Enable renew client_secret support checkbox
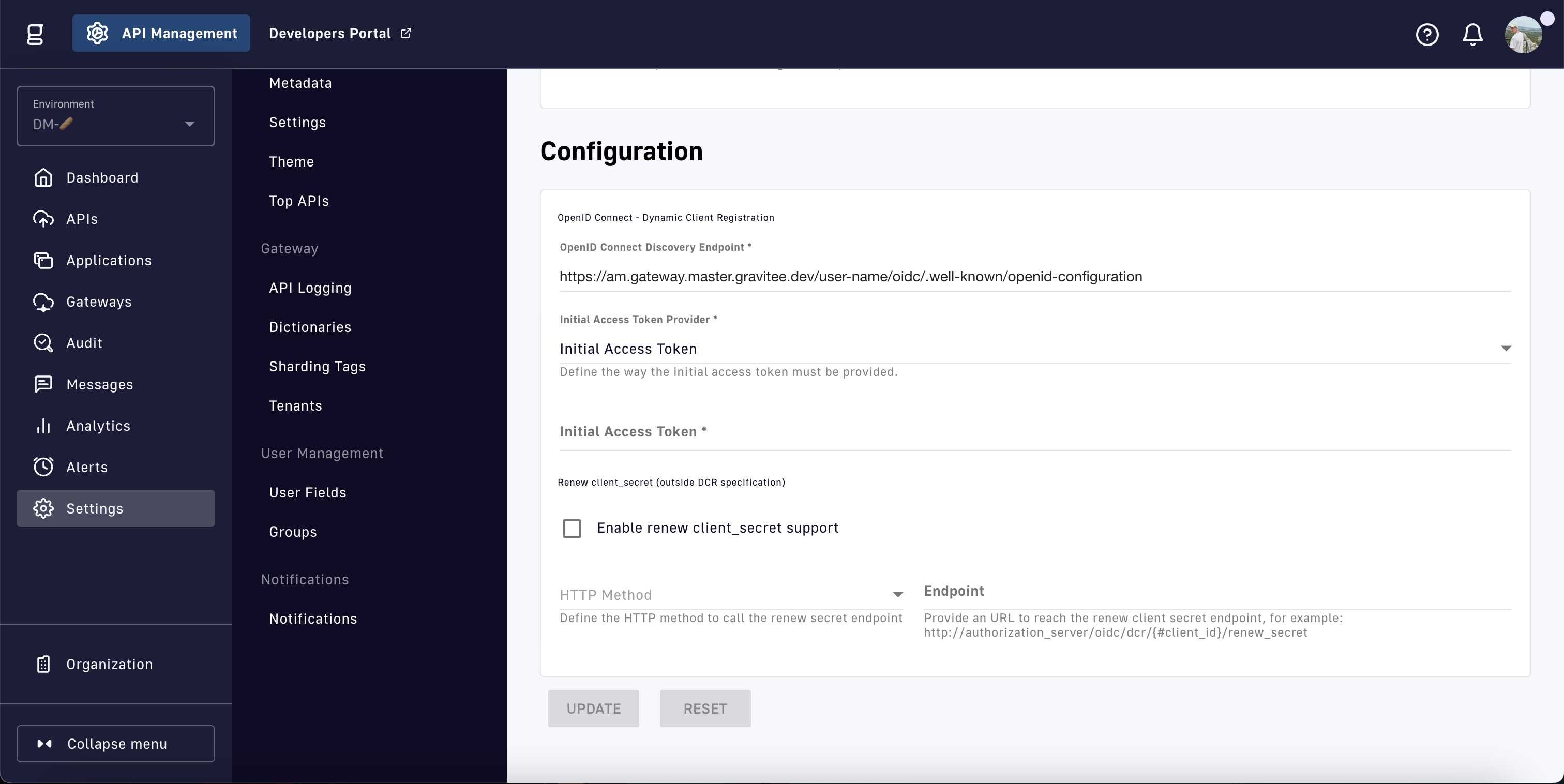This screenshot has width=1564, height=784. point(572,527)
